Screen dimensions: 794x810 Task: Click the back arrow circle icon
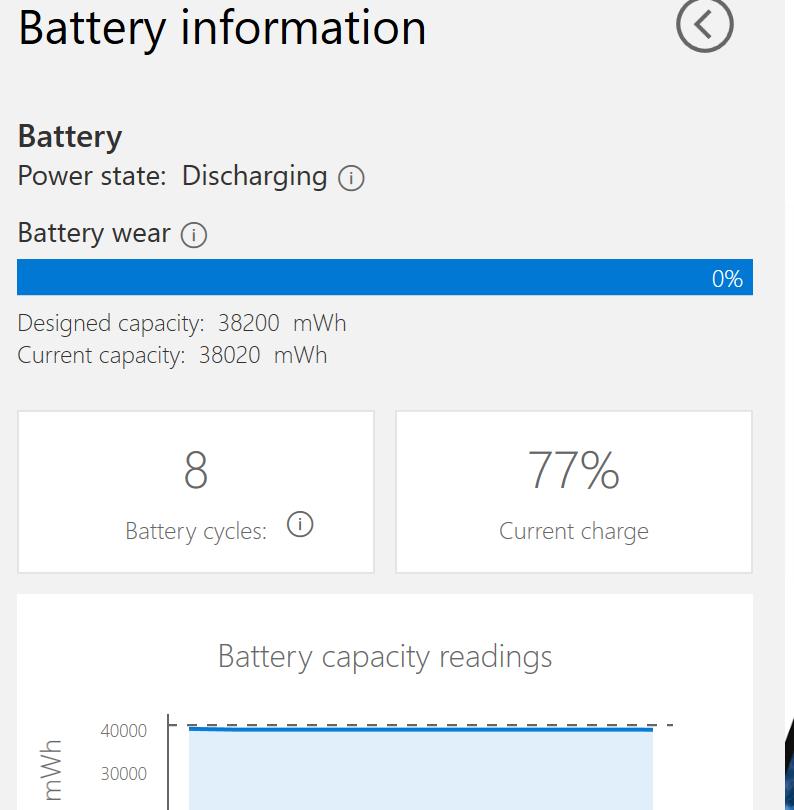pyautogui.click(x=704, y=24)
